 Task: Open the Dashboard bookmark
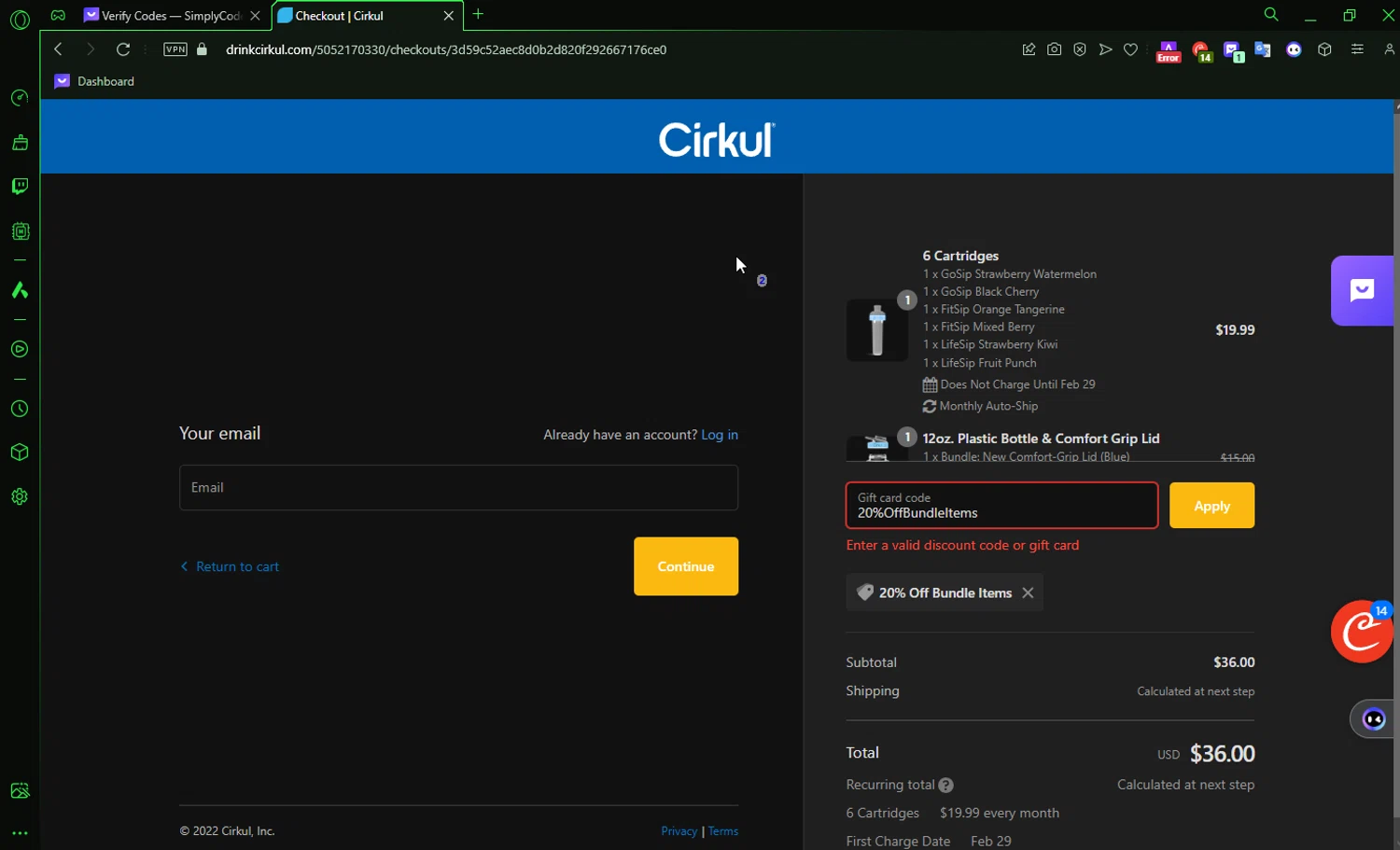coord(94,81)
